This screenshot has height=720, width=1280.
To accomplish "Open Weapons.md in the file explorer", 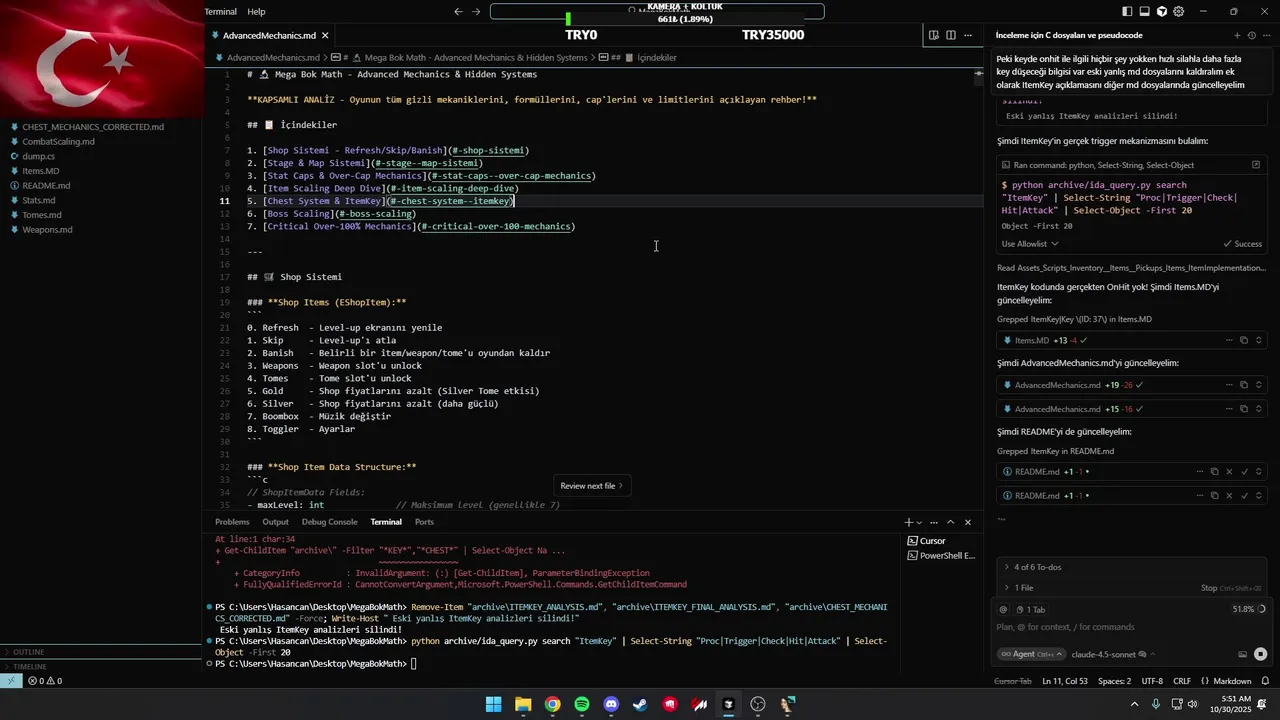I will pos(47,230).
